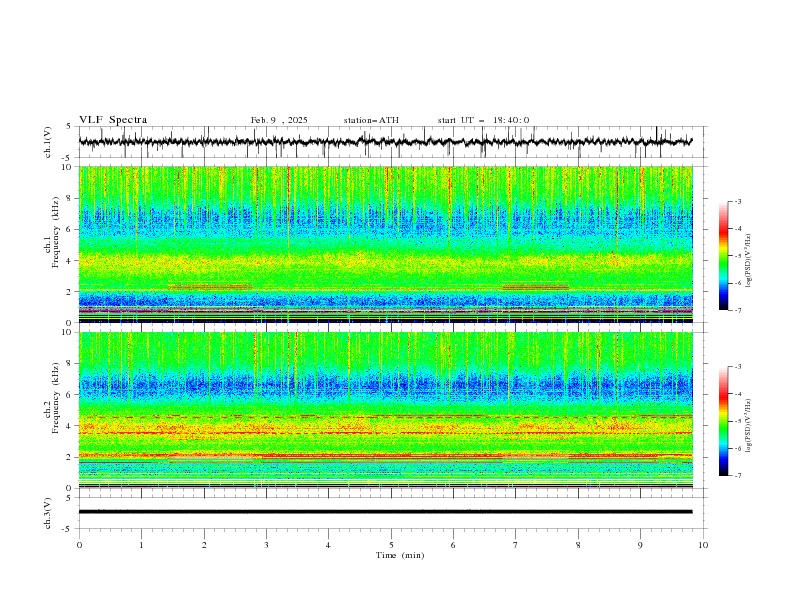792x612 pixels.
Task: Click the ch.1 spectrogram panel
Action: click(x=386, y=244)
